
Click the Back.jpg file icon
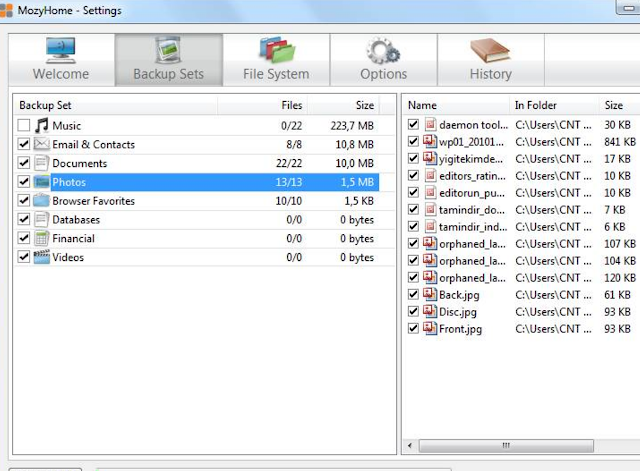coord(430,294)
